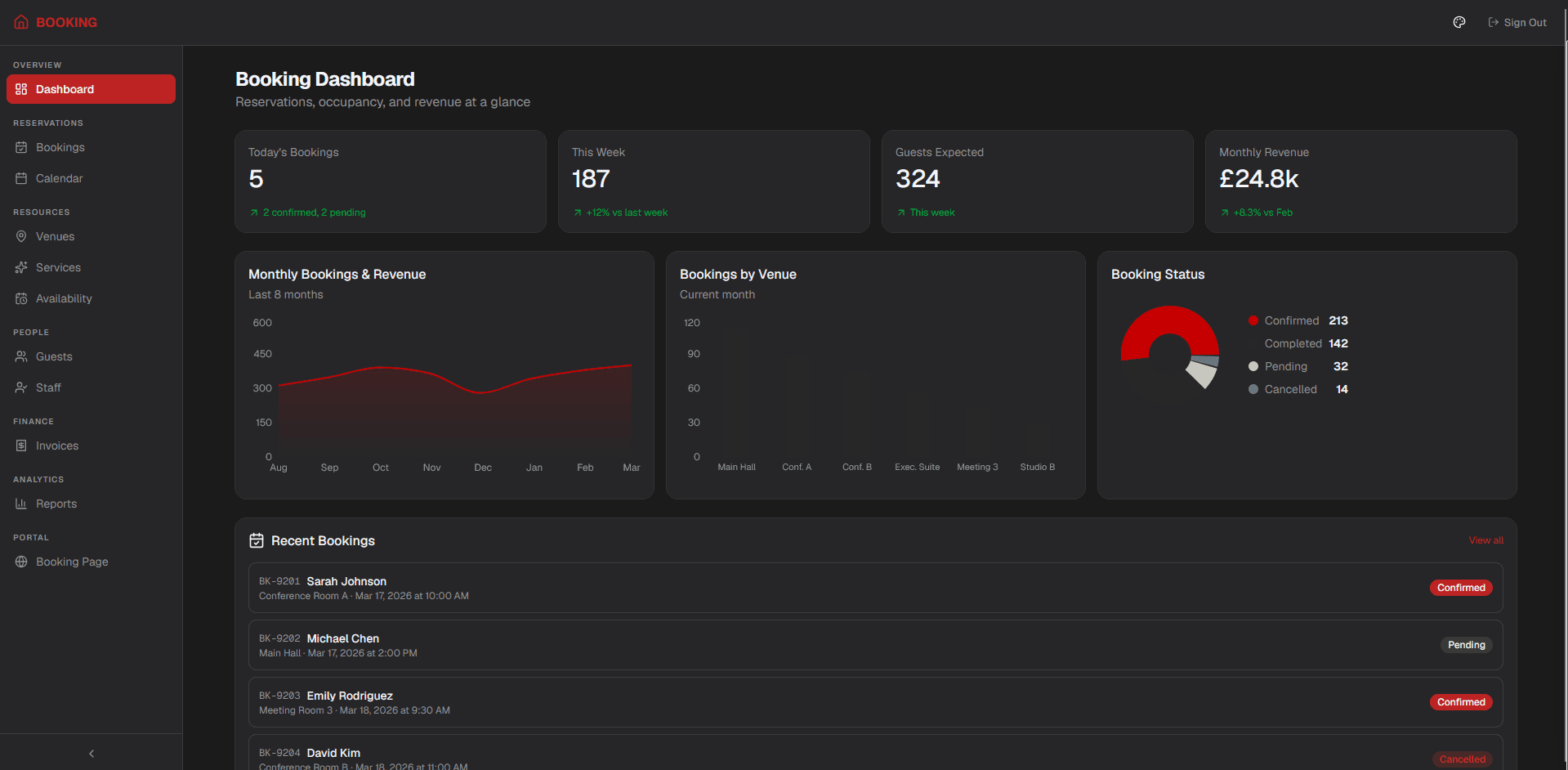
Task: Click the Availability calendar-clock icon
Action: [x=21, y=298]
